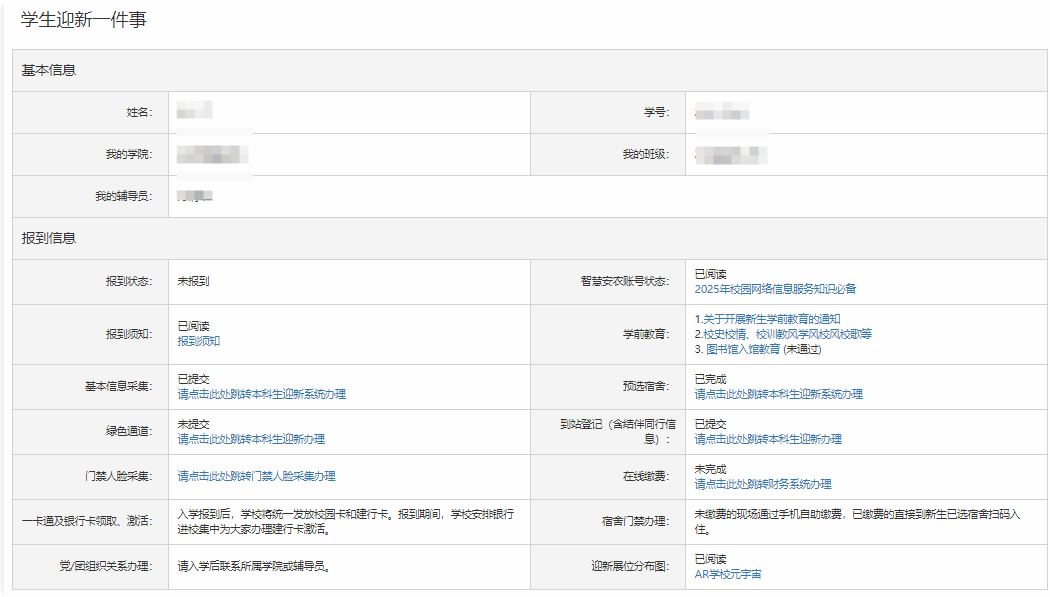The height and width of the screenshot is (597, 1050).
Task: Click the blue 报到须知 link
Action: coord(198,341)
